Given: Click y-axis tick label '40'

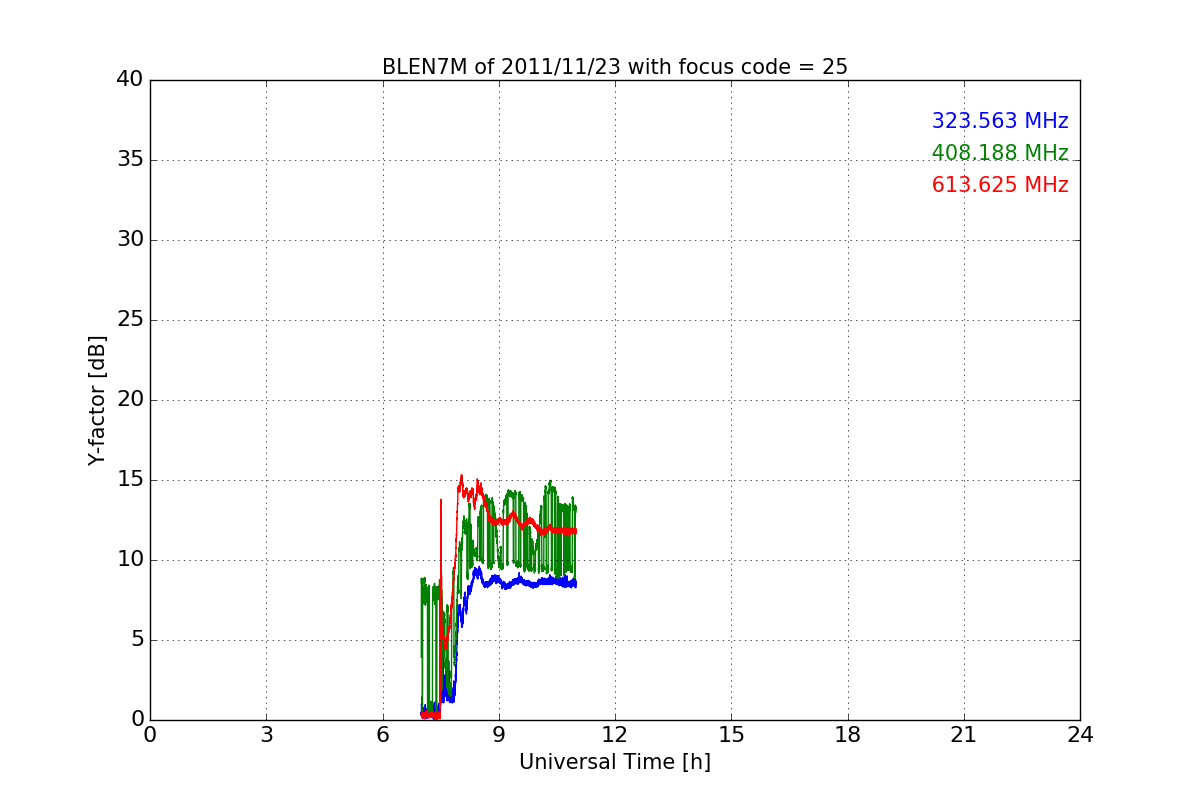Looking at the screenshot, I should (130, 80).
